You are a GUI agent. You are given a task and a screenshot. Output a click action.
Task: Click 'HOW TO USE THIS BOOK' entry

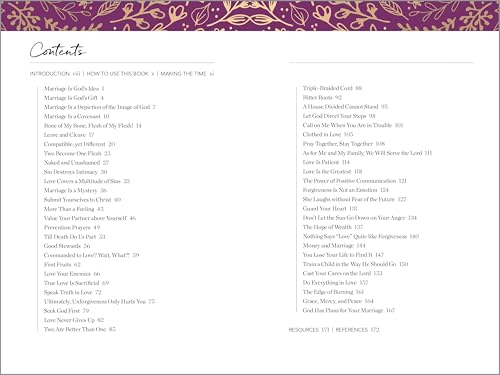tap(118, 74)
